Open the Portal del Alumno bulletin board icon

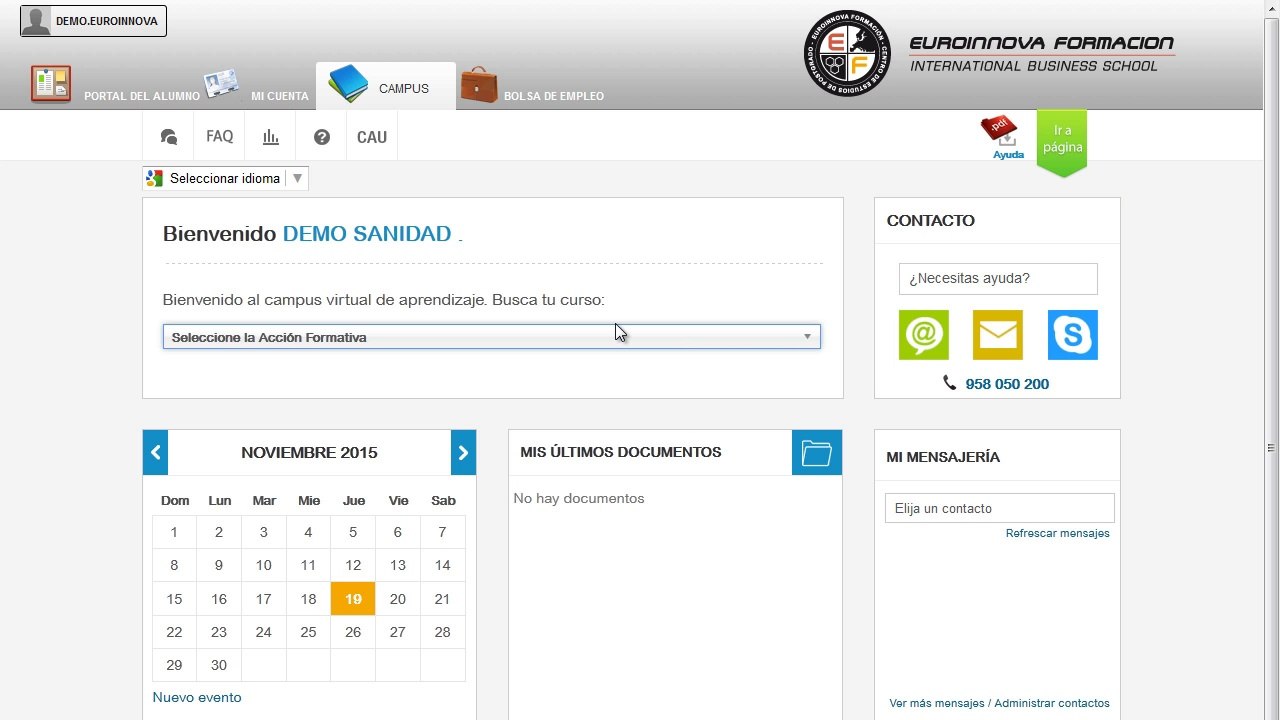[x=51, y=84]
